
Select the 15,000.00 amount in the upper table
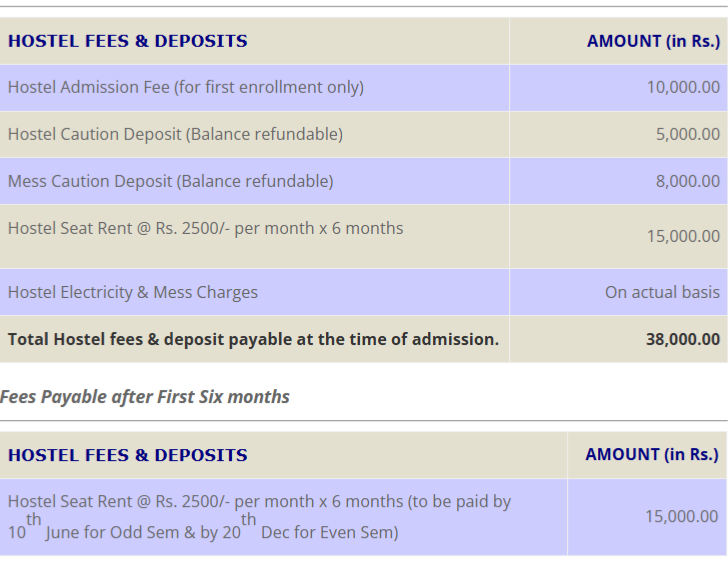[x=682, y=236]
